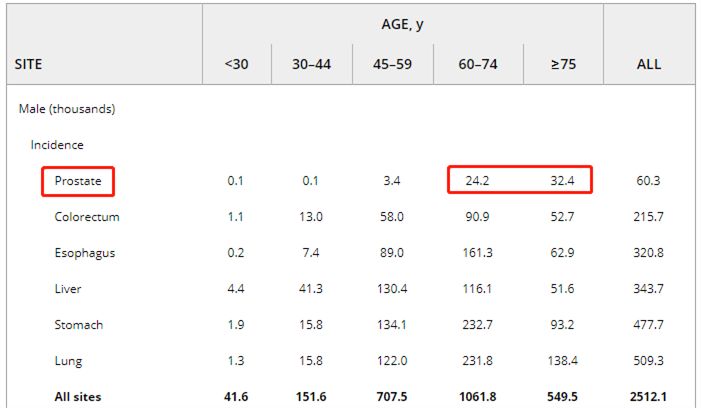Click the ALL column header
This screenshot has width=701, height=408.
pyautogui.click(x=649, y=64)
